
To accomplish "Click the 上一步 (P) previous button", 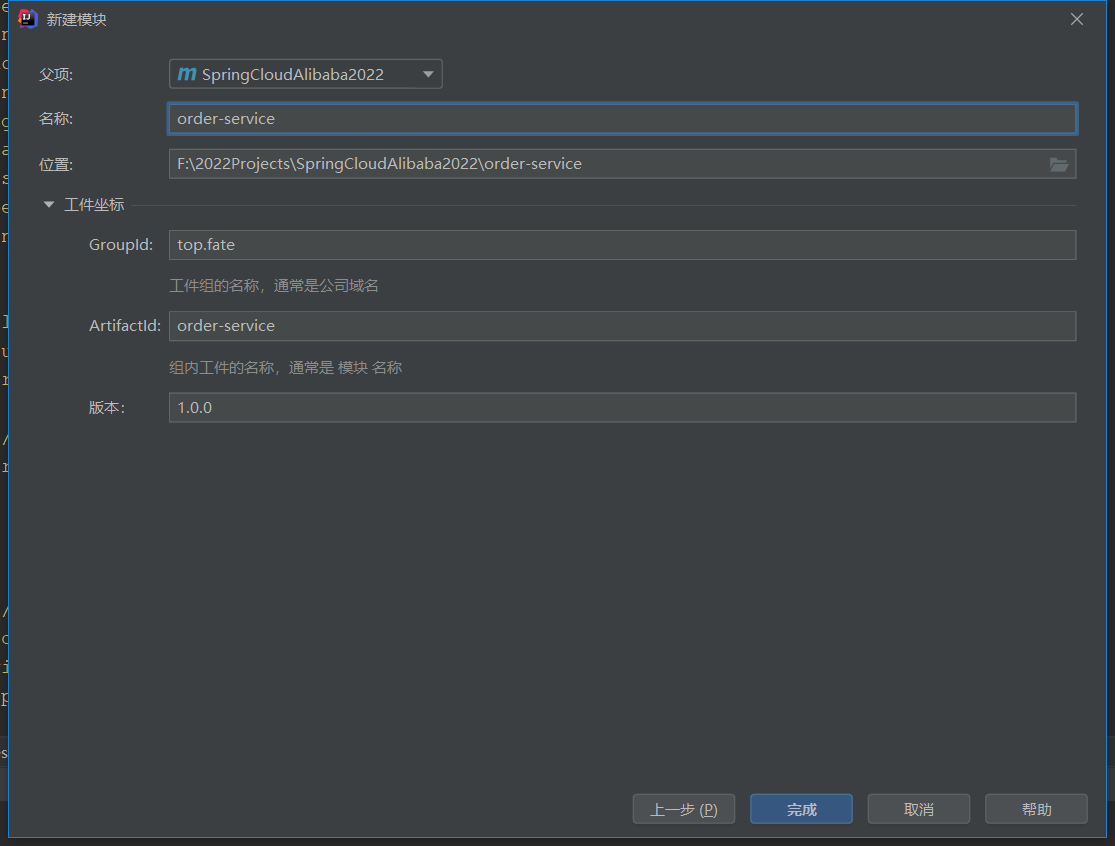I will [683, 809].
